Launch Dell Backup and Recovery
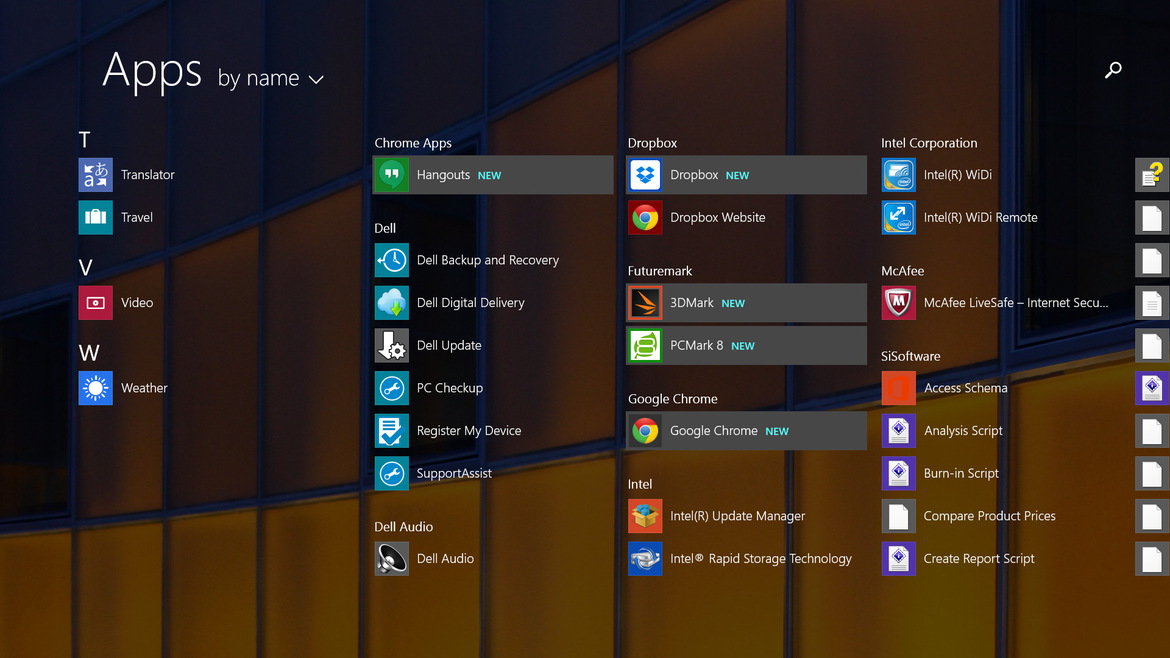 pyautogui.click(x=467, y=260)
